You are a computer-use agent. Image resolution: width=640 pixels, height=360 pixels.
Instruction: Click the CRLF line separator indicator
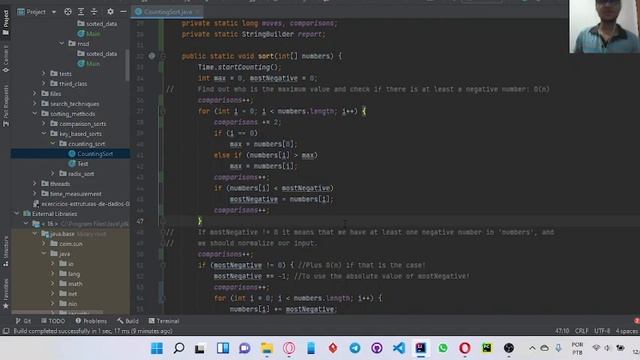[x=582, y=331]
